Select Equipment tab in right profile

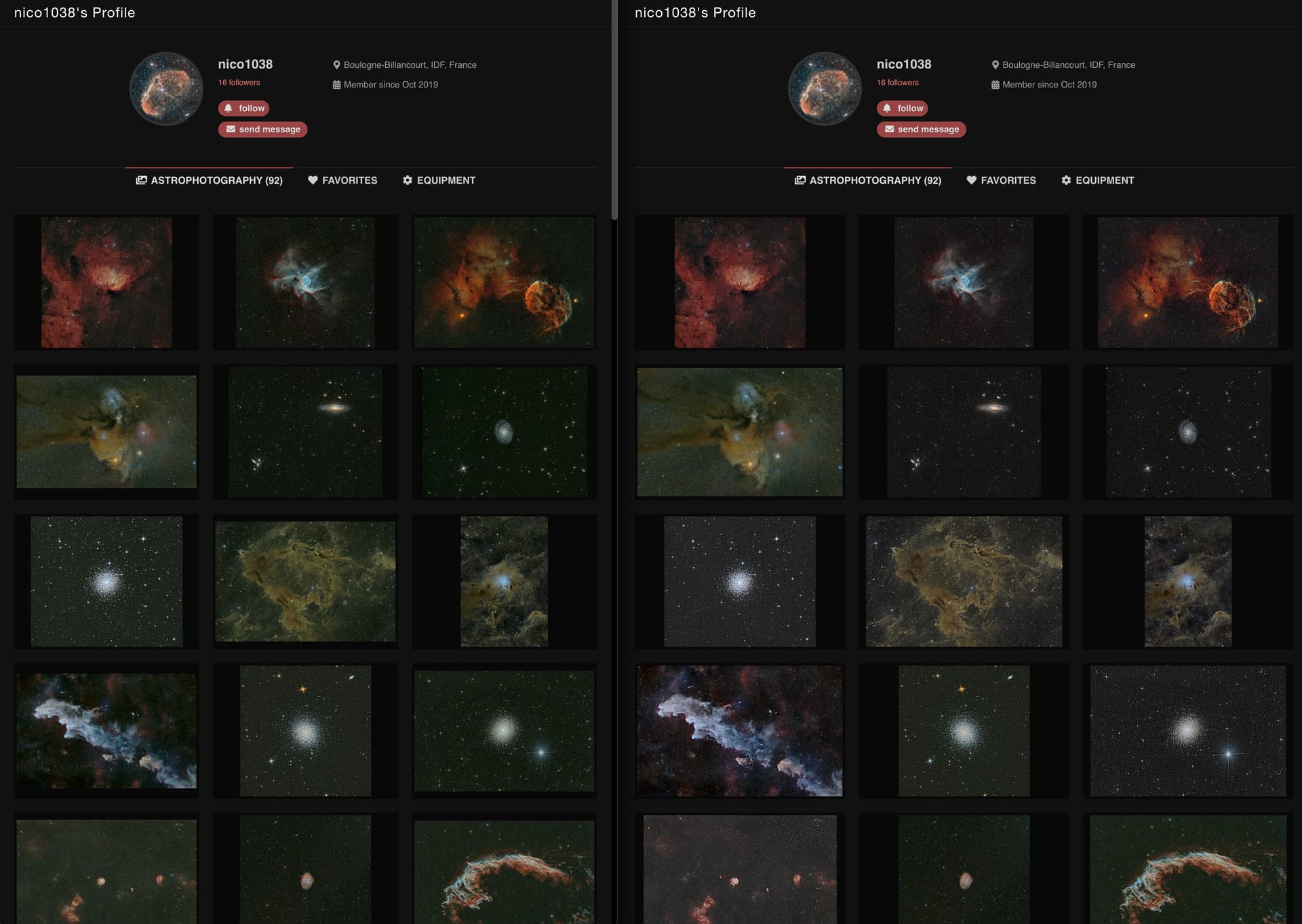click(1097, 180)
